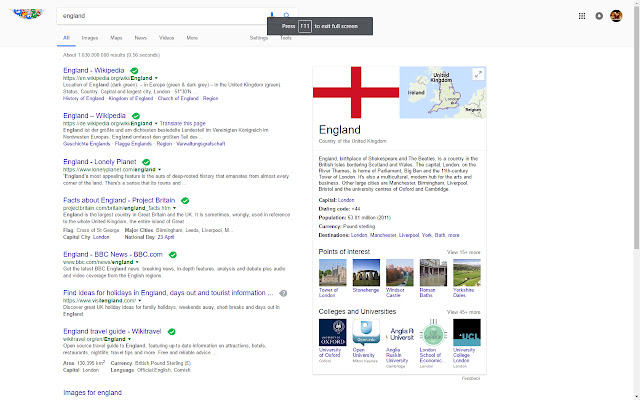Image resolution: width=640 pixels, height=400 pixels.
Task: Switch to the Maps tab
Action: tap(116, 38)
